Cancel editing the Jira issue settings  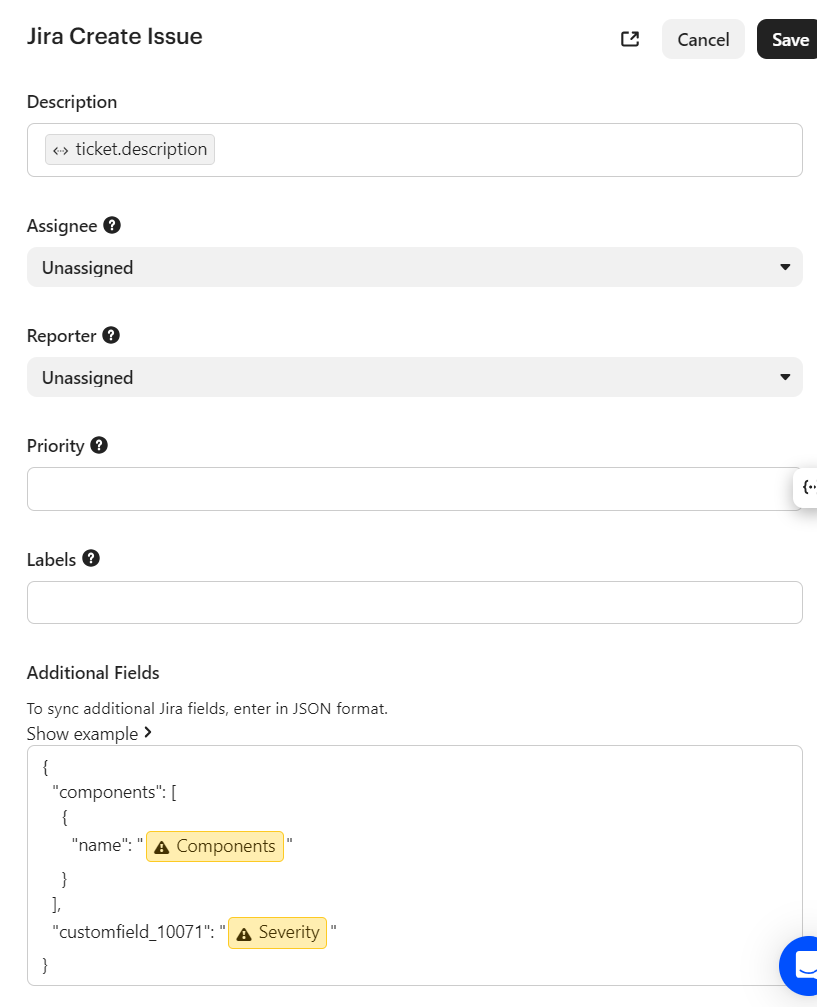[x=702, y=39]
